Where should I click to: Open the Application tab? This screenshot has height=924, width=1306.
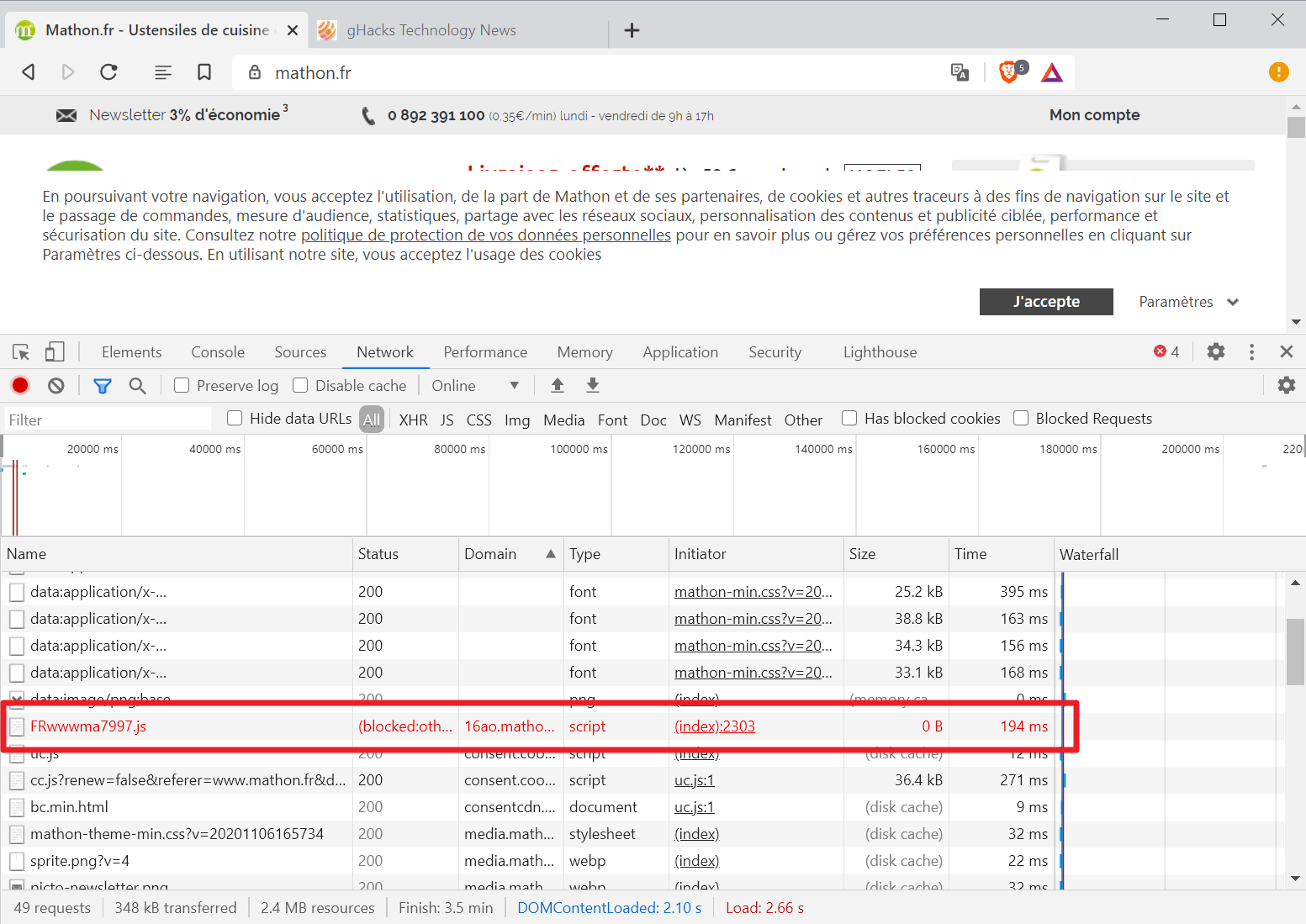680,352
